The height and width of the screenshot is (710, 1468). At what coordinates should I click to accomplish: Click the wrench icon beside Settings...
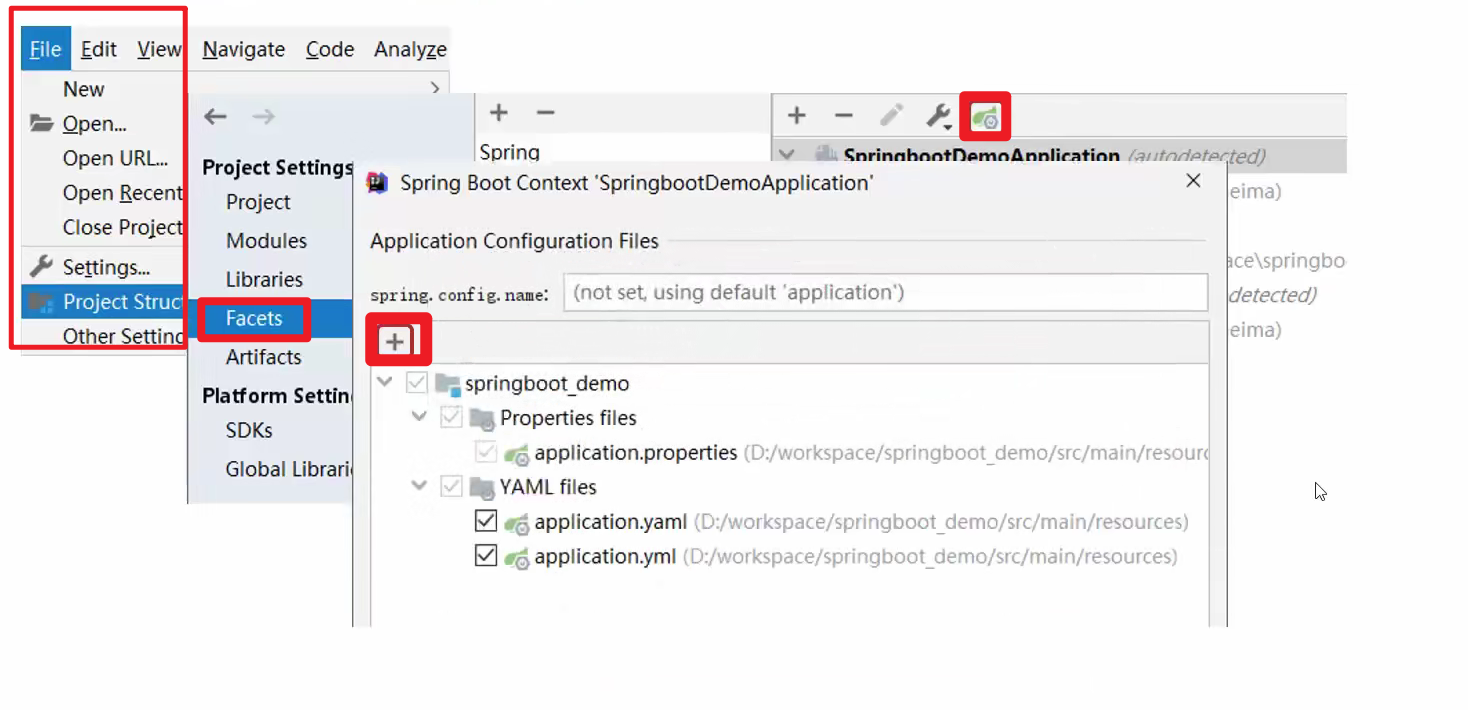click(41, 267)
